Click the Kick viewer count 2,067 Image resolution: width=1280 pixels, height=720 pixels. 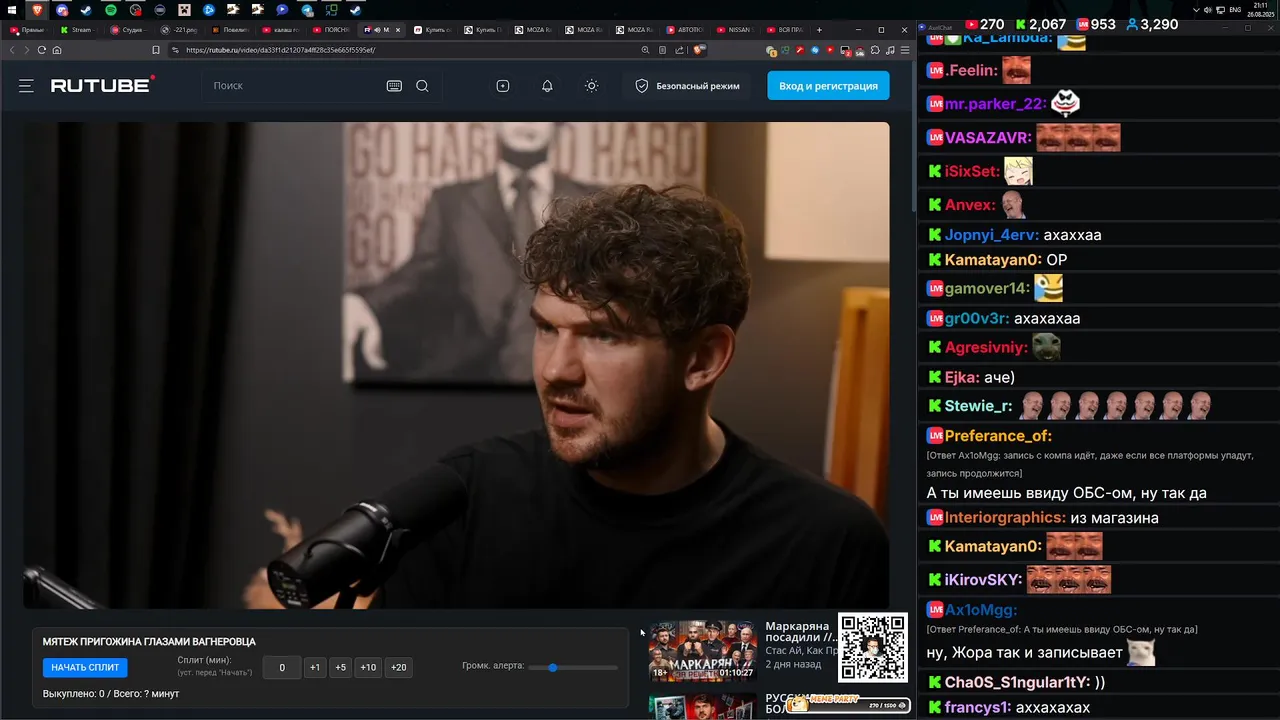[1040, 24]
